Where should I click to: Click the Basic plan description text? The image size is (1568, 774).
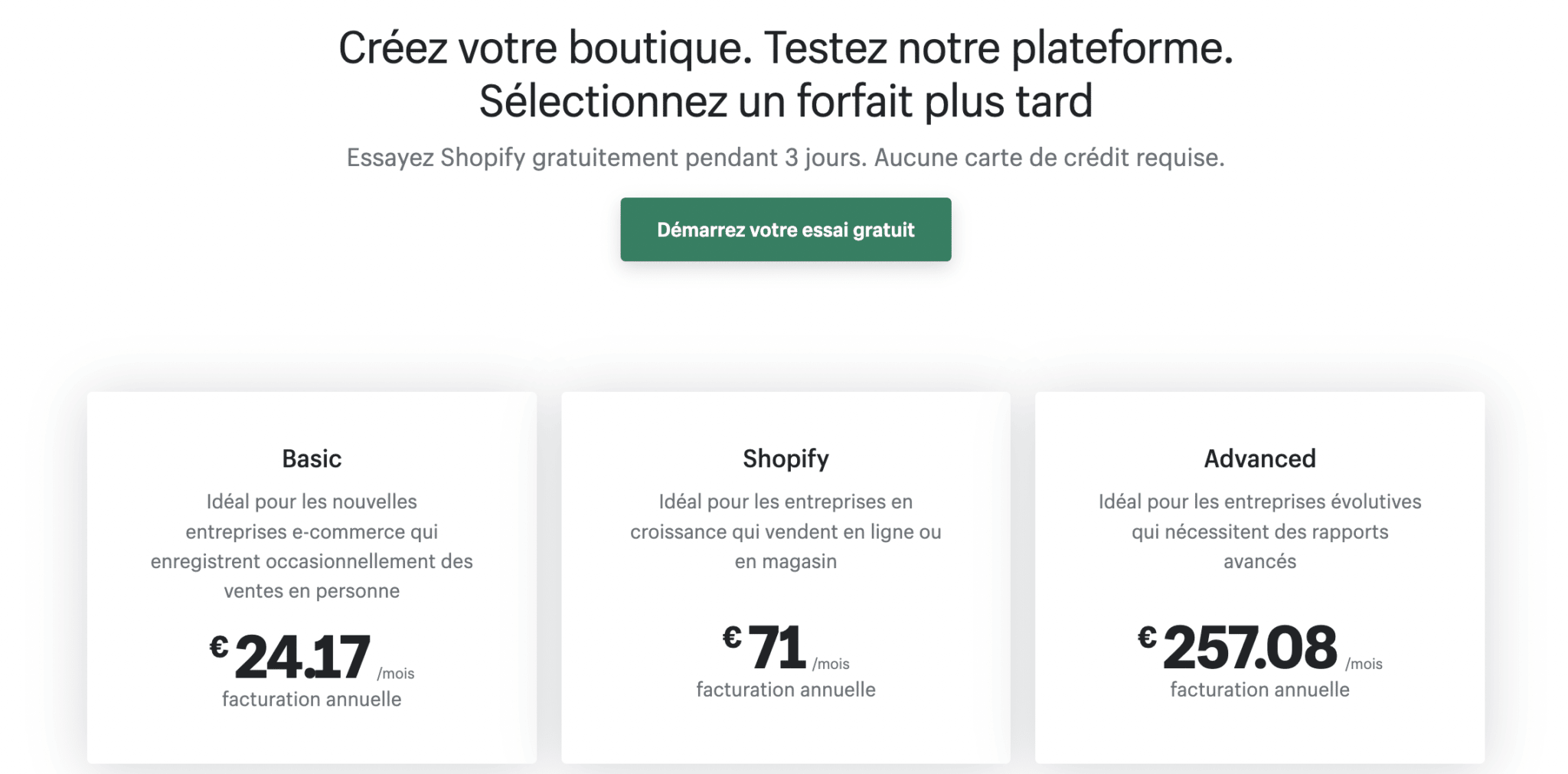312,546
